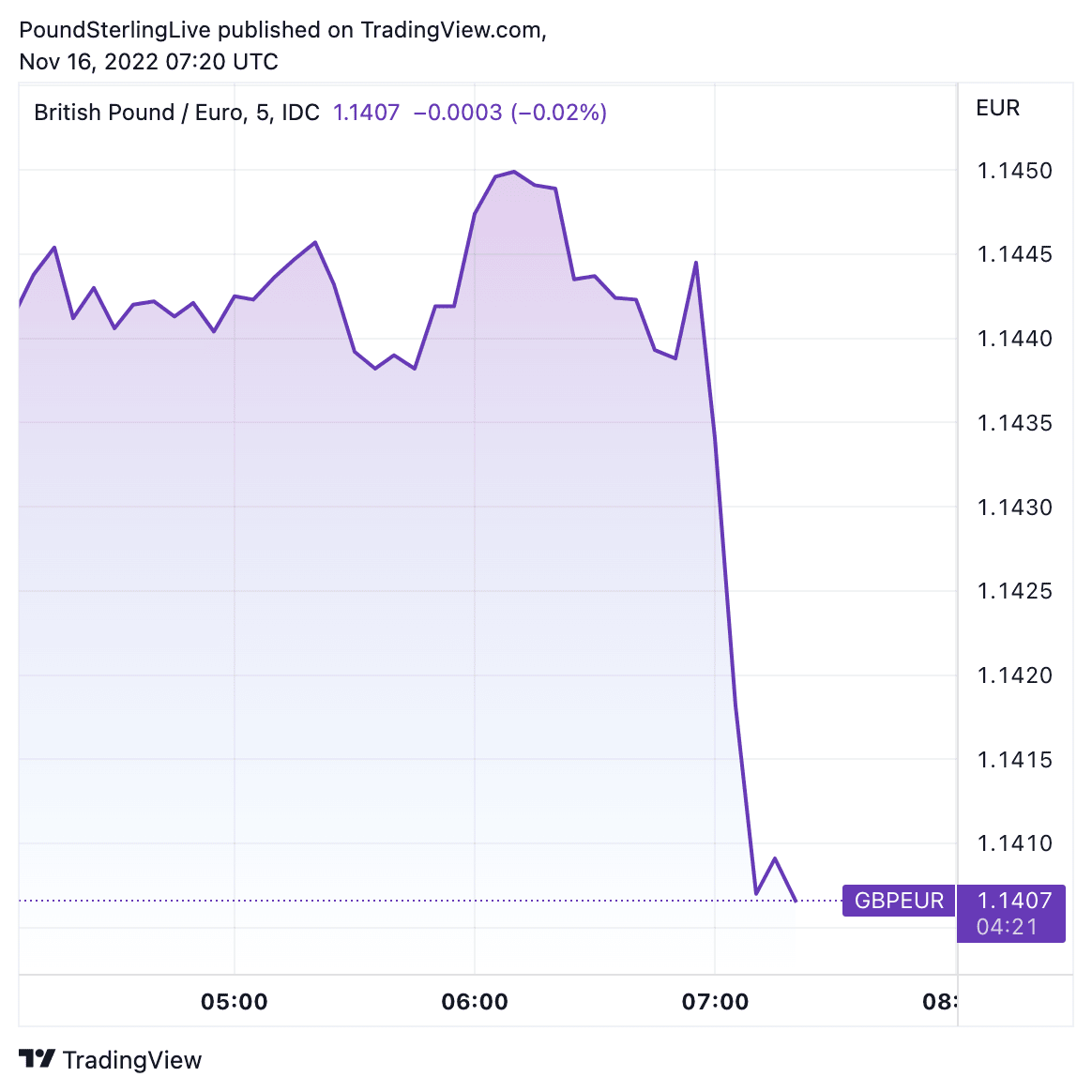
Task: Click the EUR currency label
Action: 997,108
